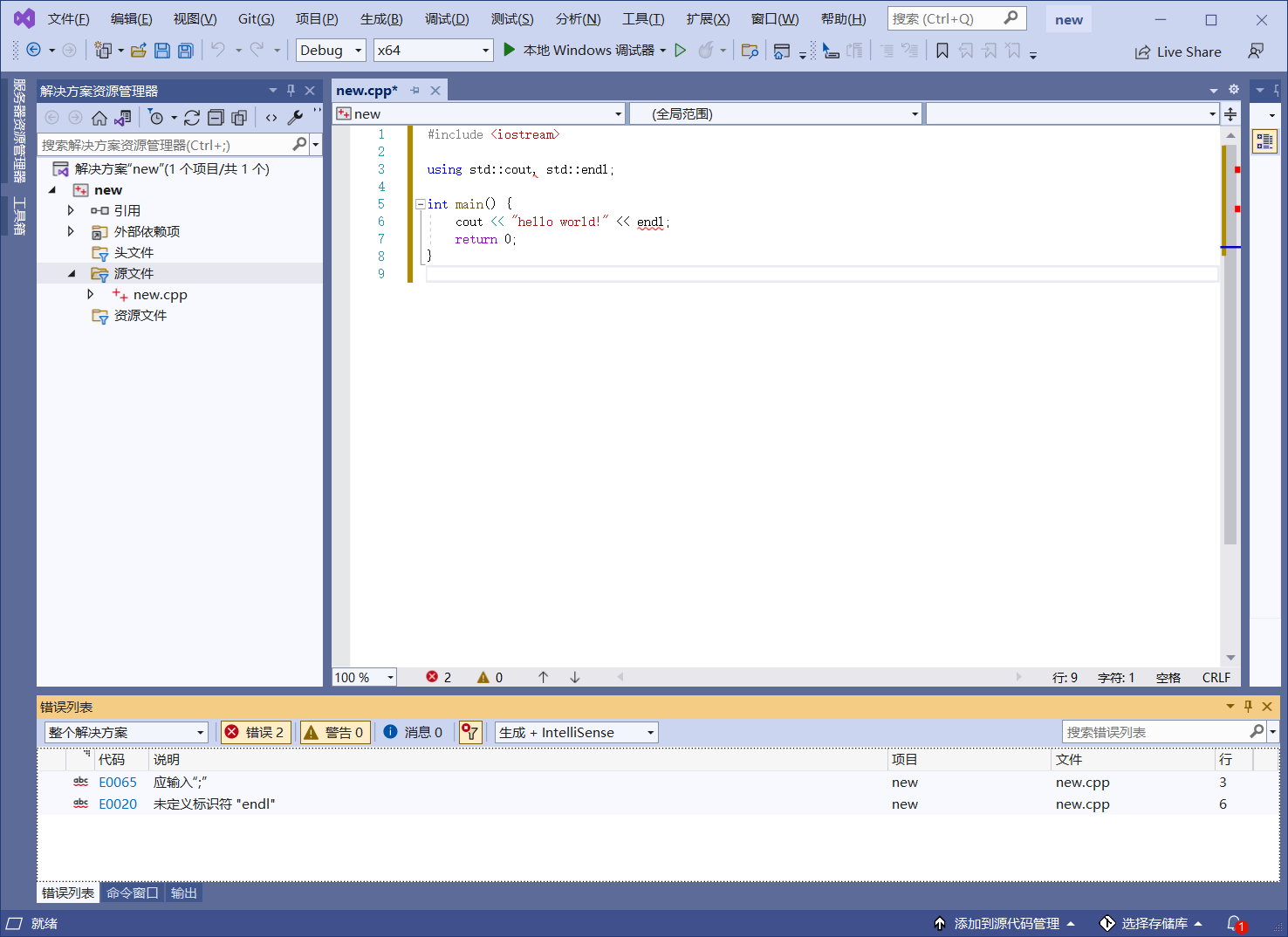This screenshot has height=937, width=1288.
Task: Click the editor settings gear icon
Action: click(1234, 89)
